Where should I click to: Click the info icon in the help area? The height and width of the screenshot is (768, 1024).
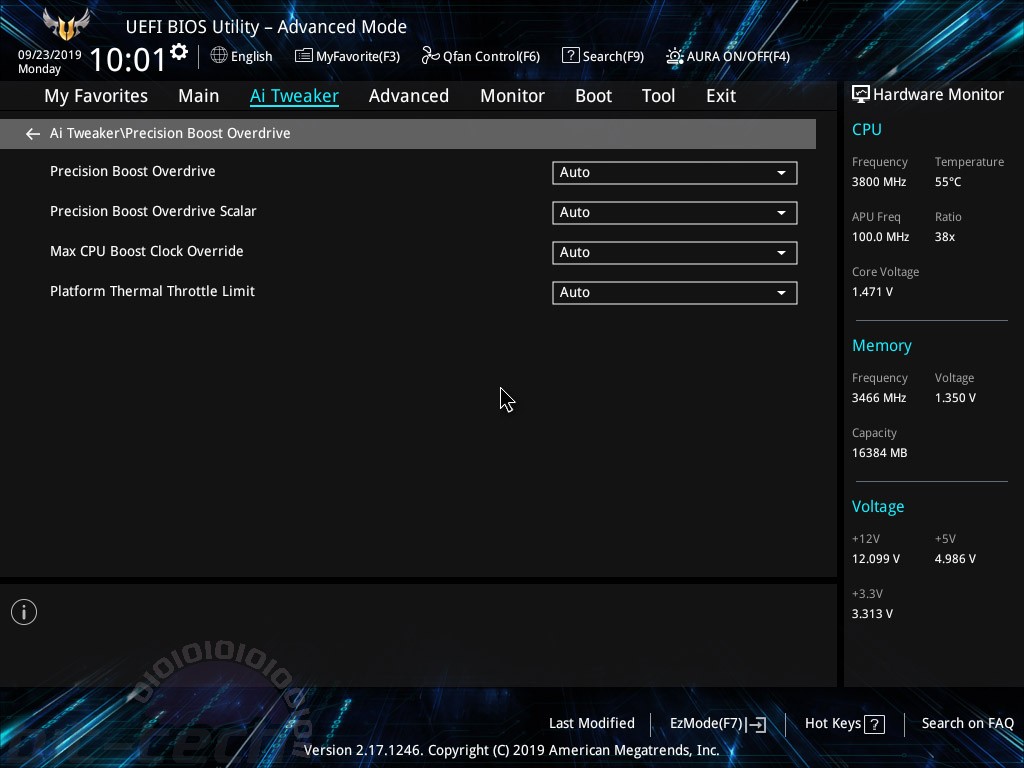coord(24,612)
